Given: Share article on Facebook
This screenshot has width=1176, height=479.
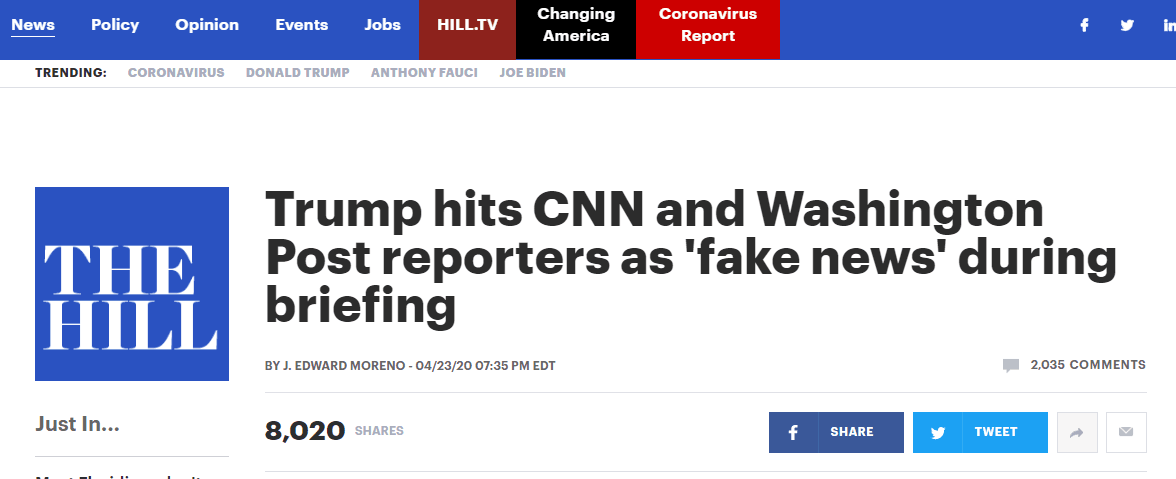Looking at the screenshot, I should 836,433.
